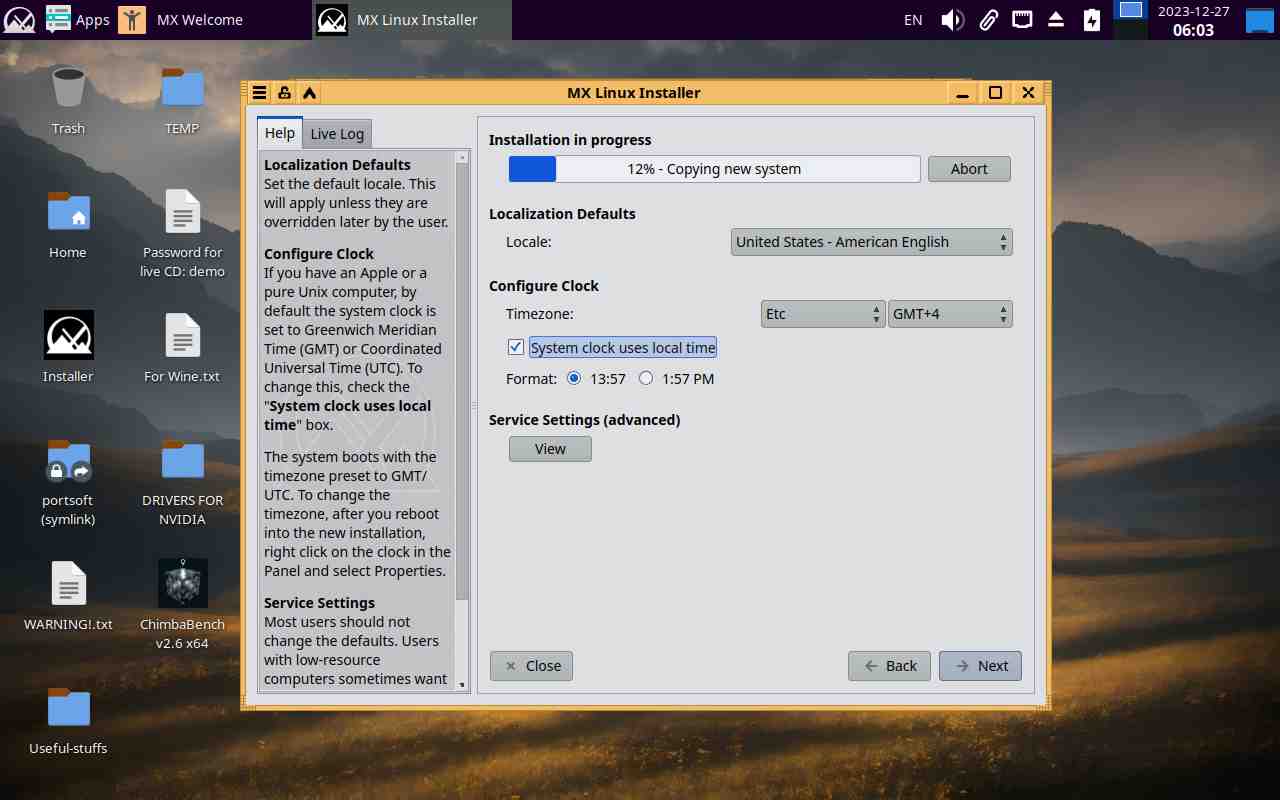Viewport: 1280px width, 800px height.
Task: Launch the Installer desktop shortcut
Action: pyautogui.click(x=68, y=348)
